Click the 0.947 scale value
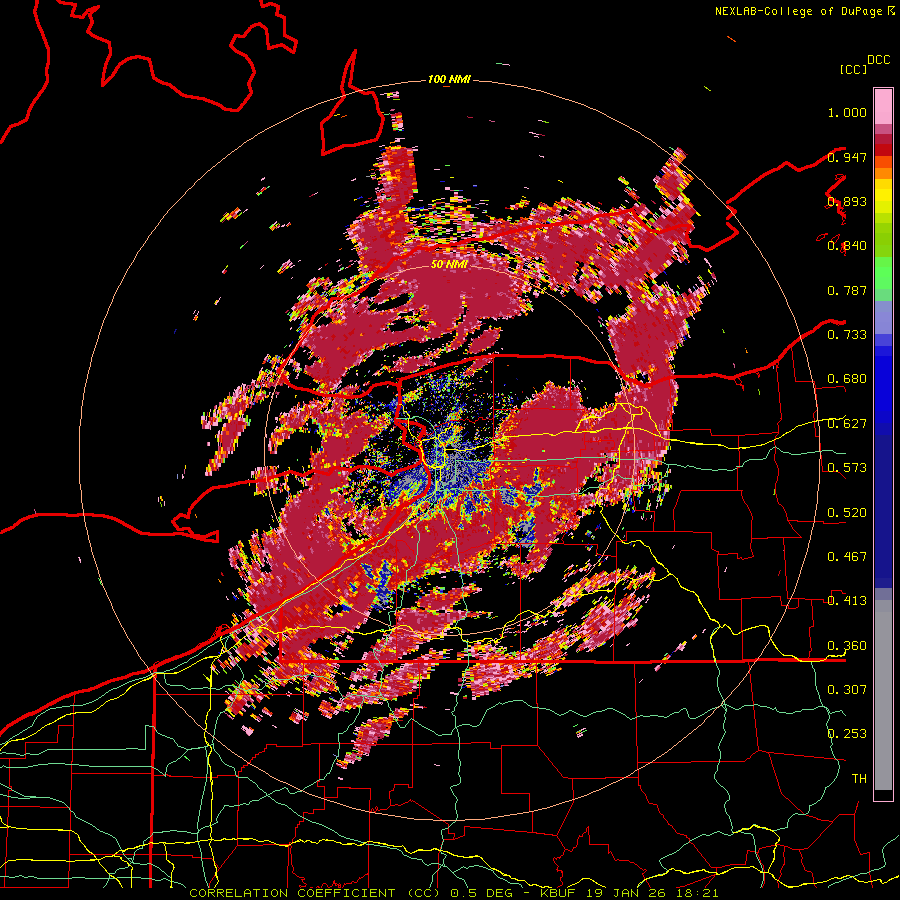This screenshot has height=900, width=900. click(x=847, y=157)
